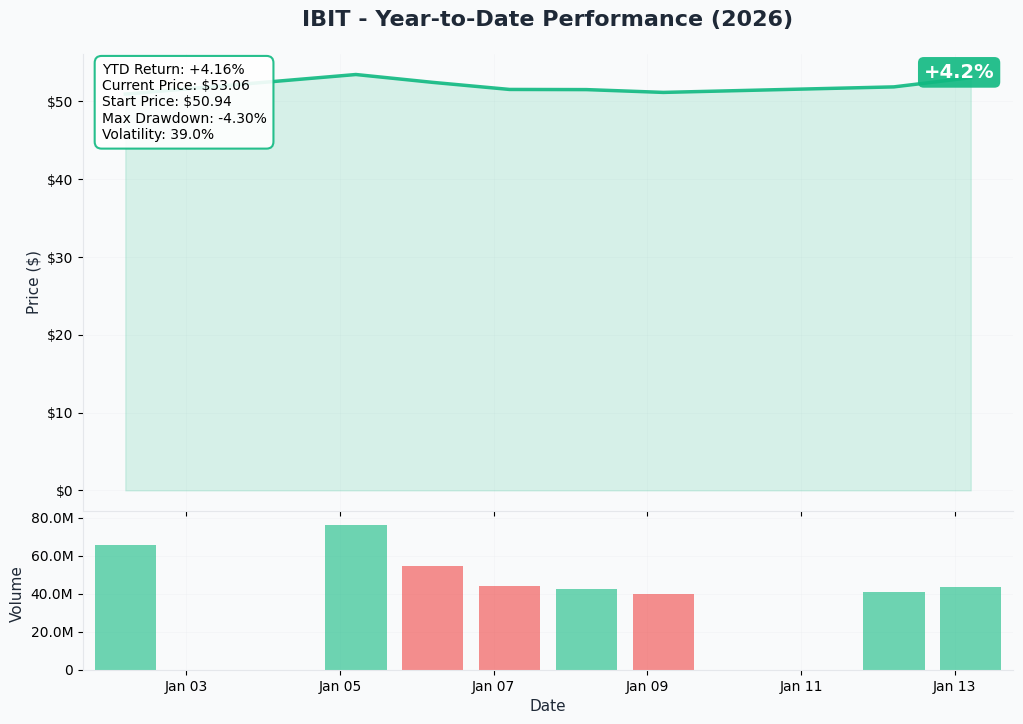Click the tallest red volume bar
The width and height of the screenshot is (1023, 724).
click(433, 618)
